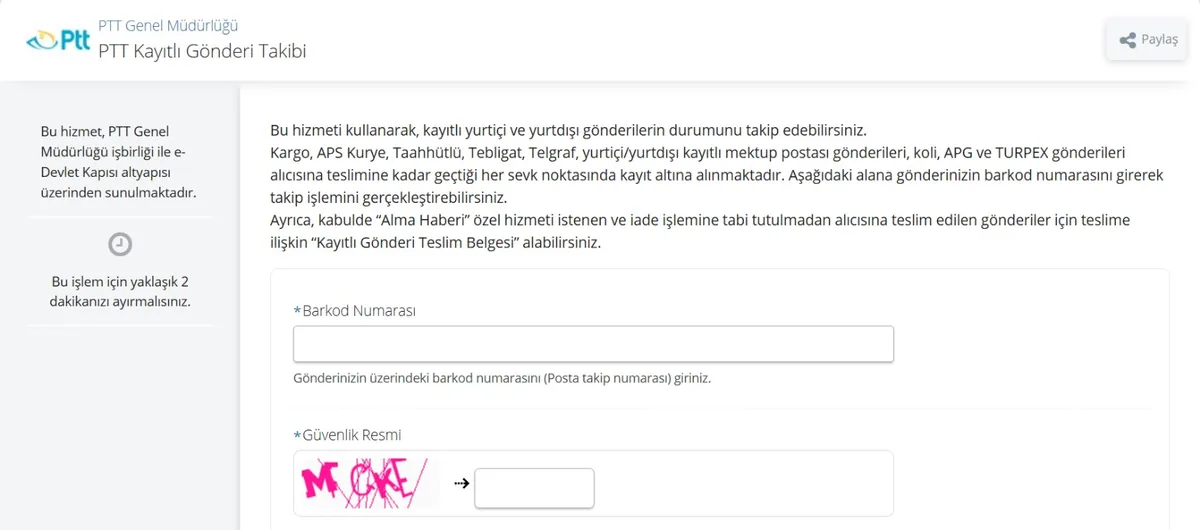Click the first line starting with Bu hizmeti kullanarak

[568, 131]
